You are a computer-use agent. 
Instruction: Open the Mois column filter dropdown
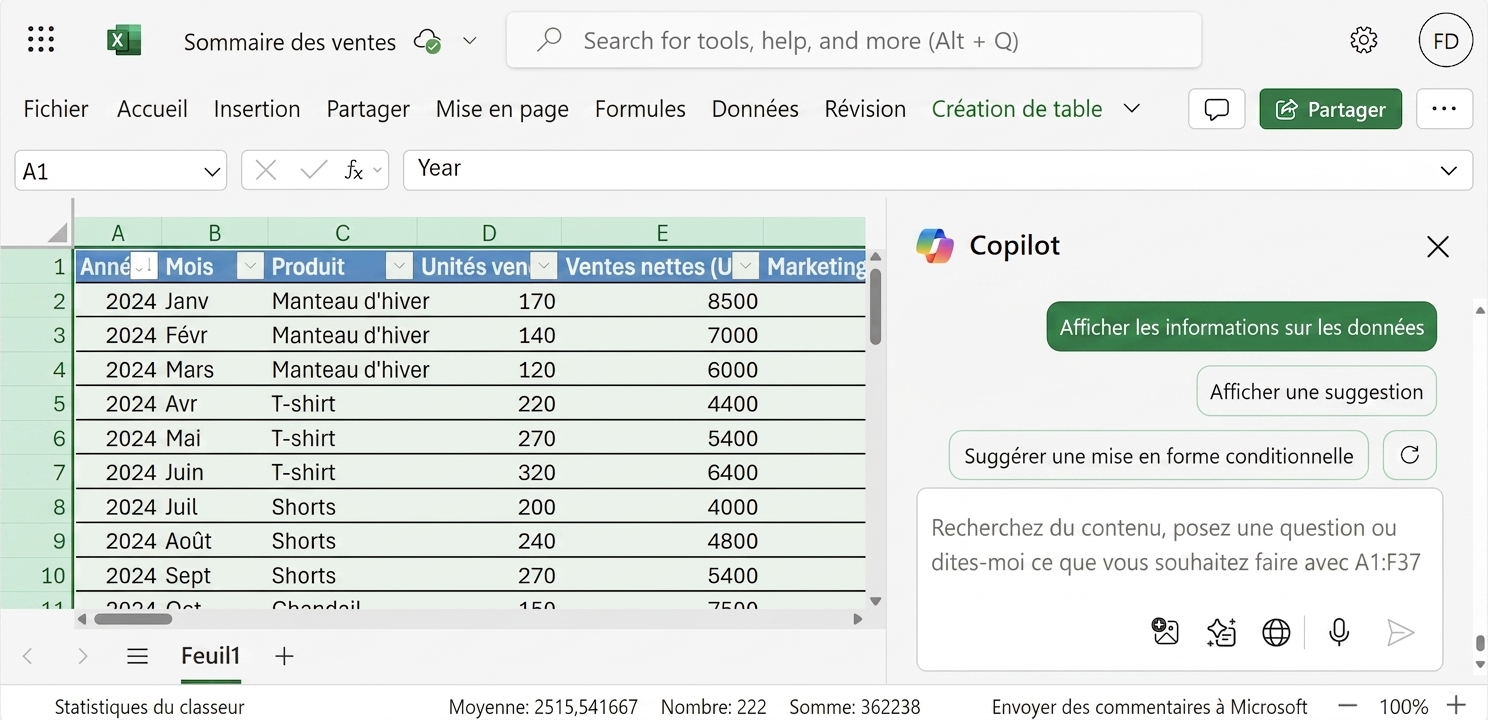[x=250, y=266]
